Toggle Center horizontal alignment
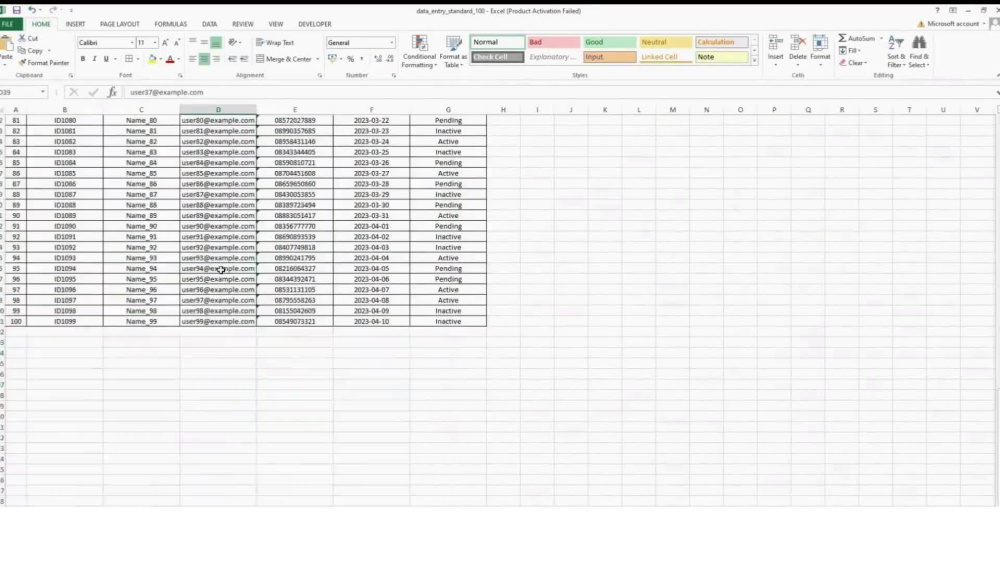Screen dimensions: 1000x563 (204, 59)
